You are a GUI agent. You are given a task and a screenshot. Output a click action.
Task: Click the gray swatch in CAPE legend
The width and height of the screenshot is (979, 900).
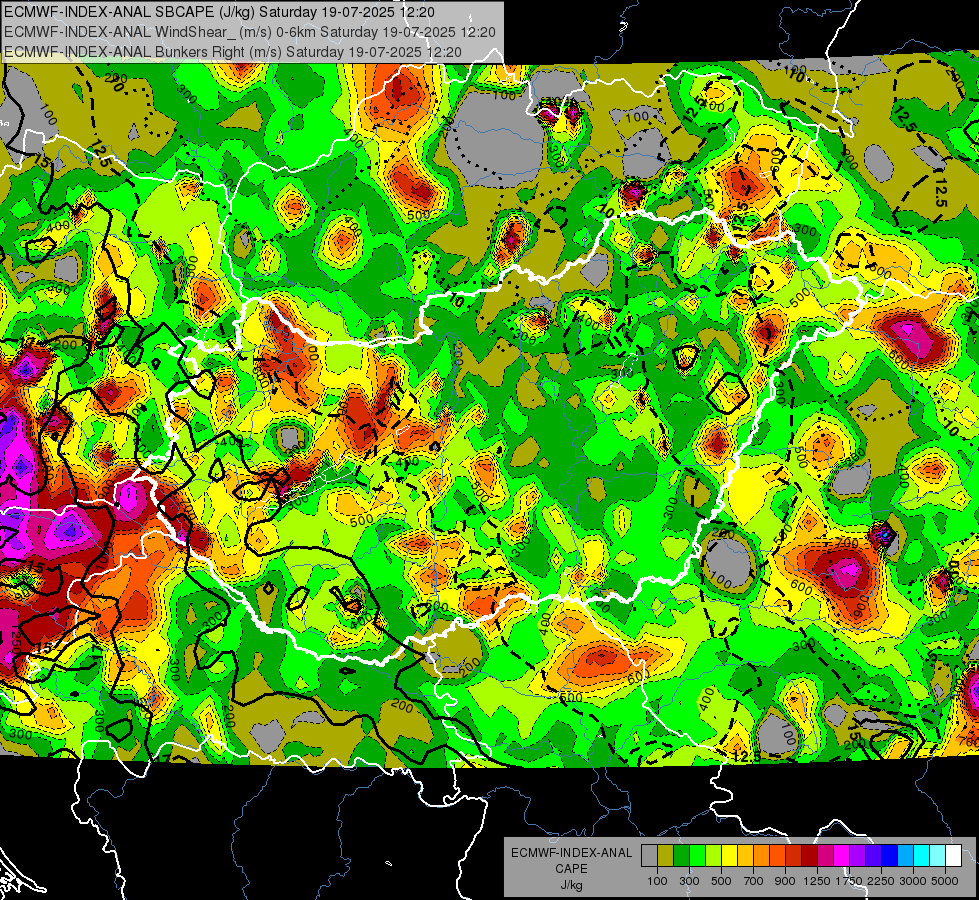pyautogui.click(x=649, y=855)
